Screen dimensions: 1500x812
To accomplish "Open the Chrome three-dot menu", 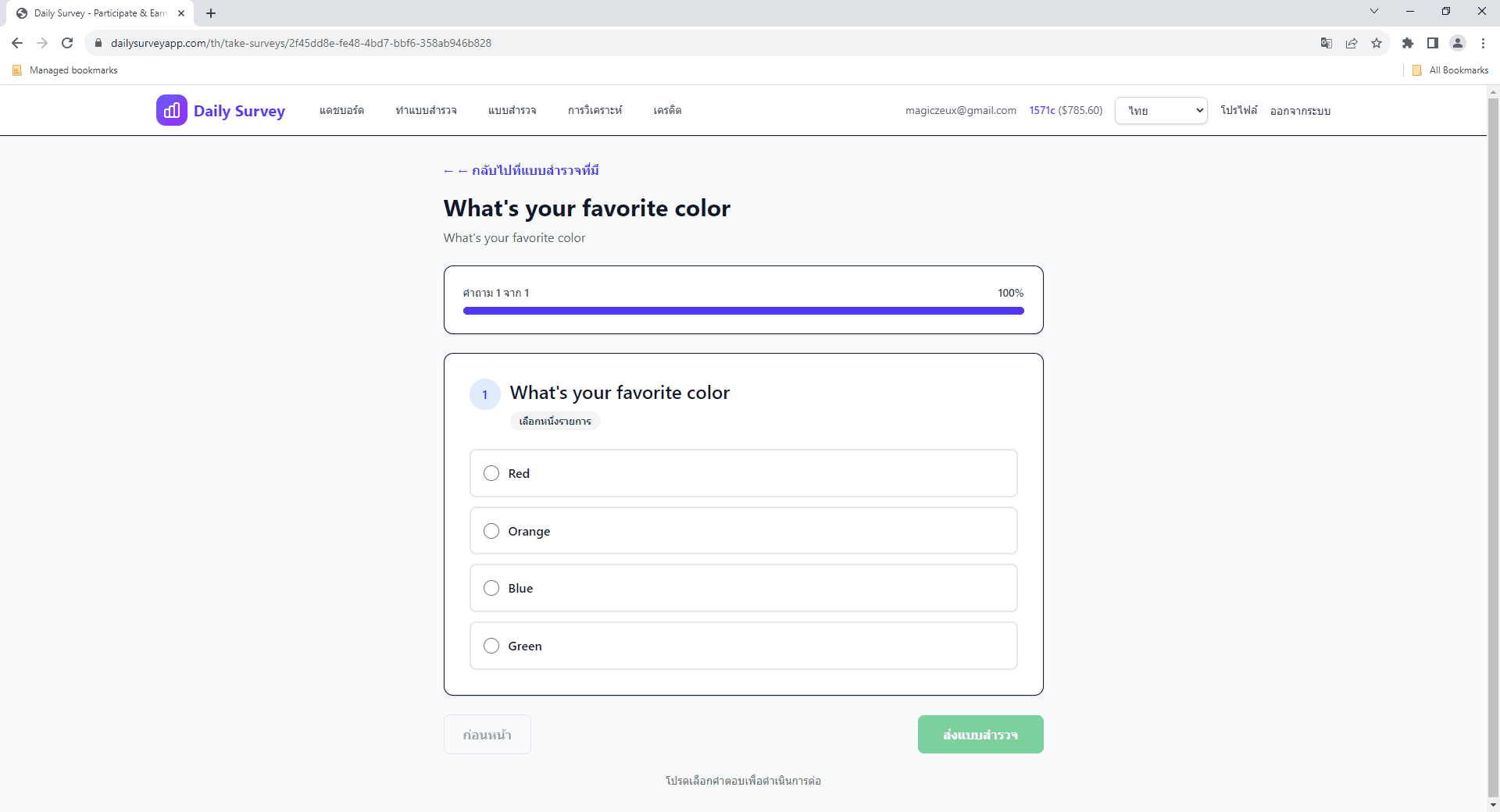I will pyautogui.click(x=1483, y=43).
